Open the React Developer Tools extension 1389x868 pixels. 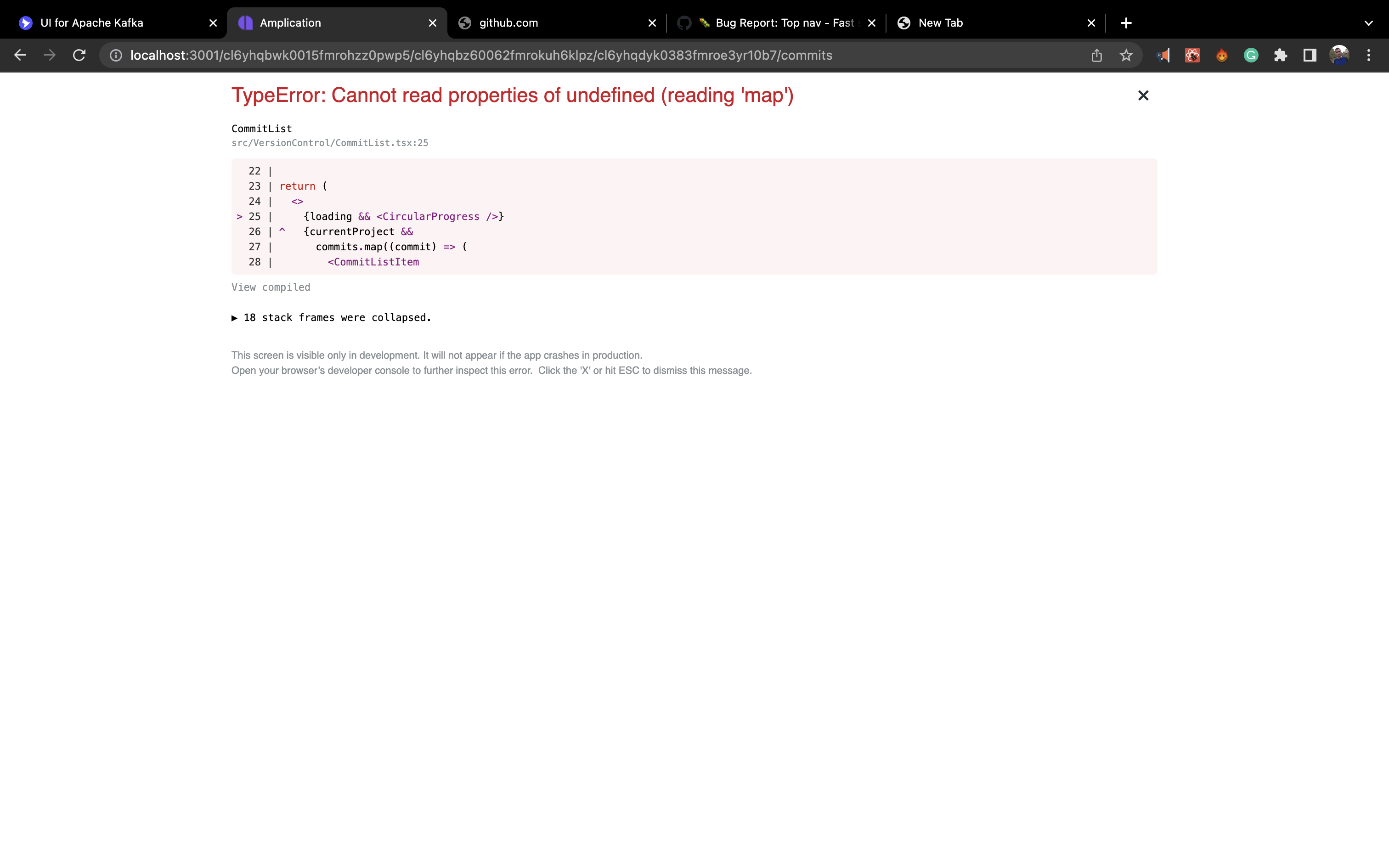pos(1192,55)
